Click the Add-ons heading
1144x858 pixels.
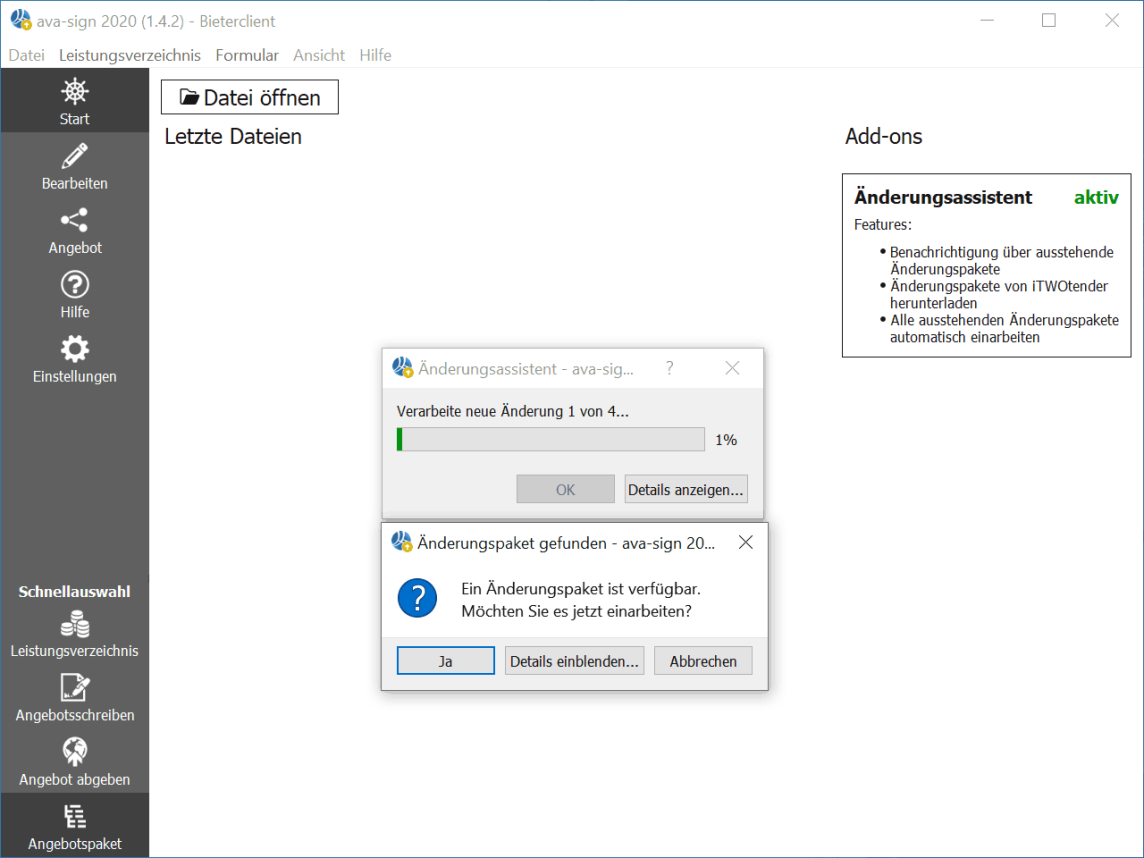(x=884, y=136)
